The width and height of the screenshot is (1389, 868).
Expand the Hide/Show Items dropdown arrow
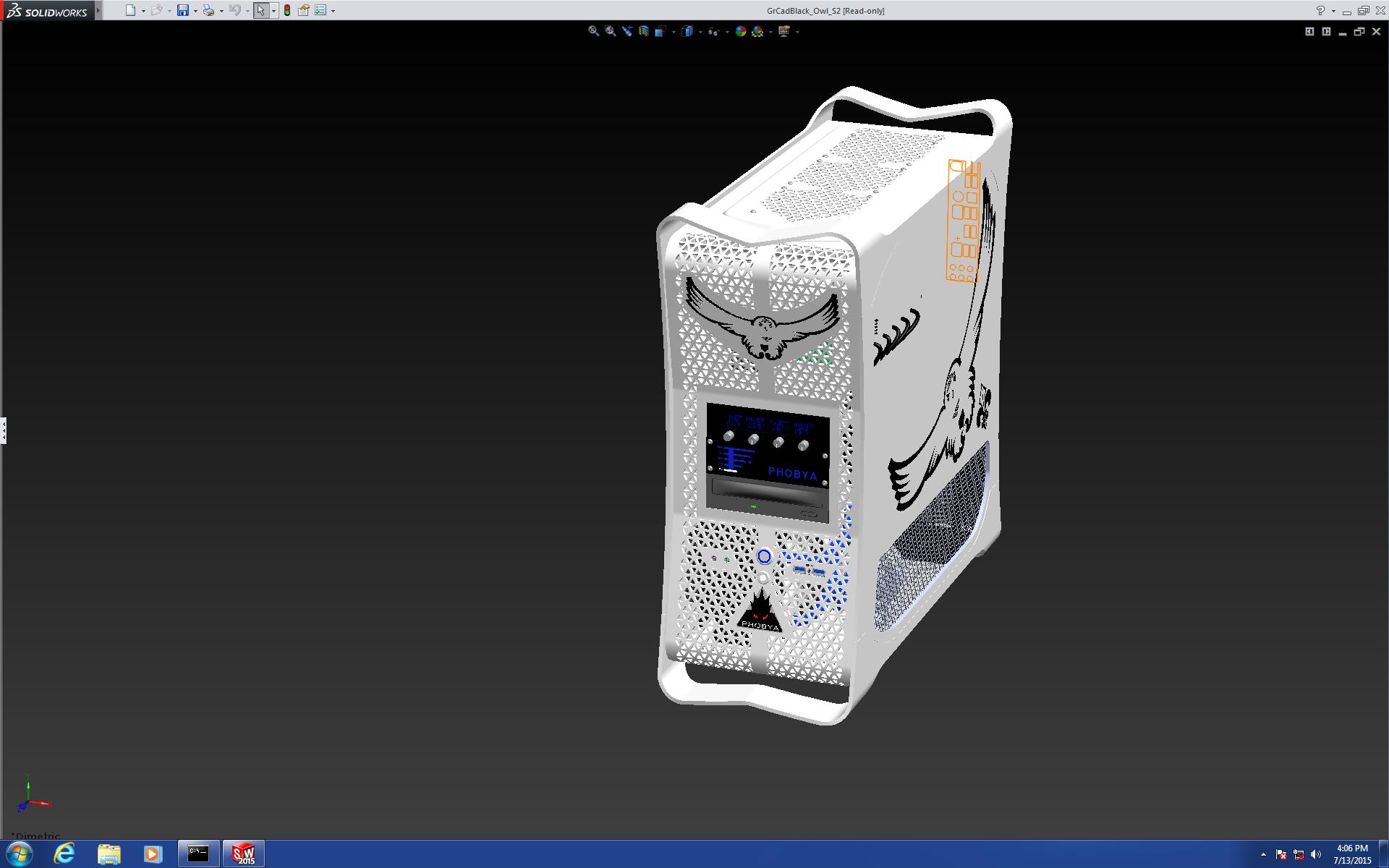(x=727, y=32)
